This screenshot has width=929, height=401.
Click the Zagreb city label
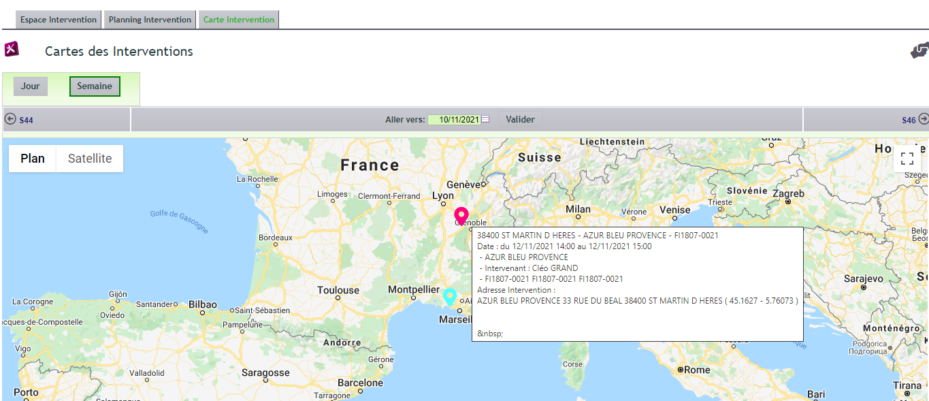(x=788, y=193)
